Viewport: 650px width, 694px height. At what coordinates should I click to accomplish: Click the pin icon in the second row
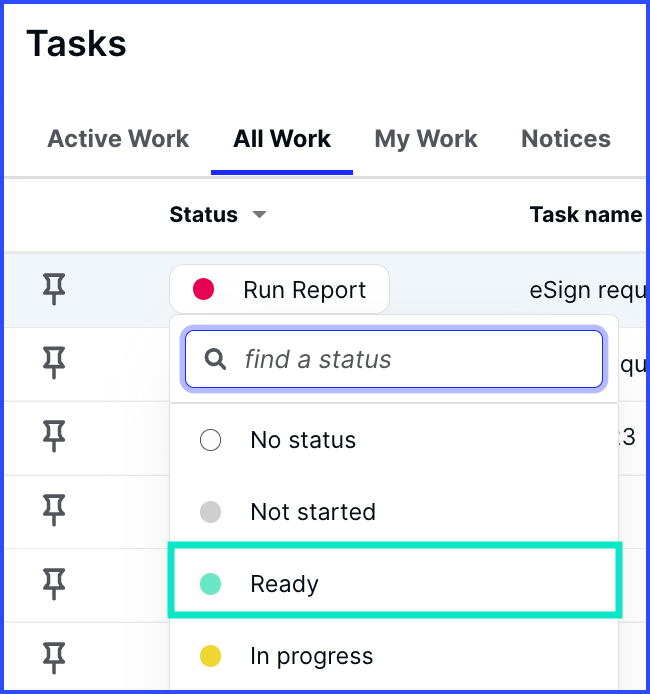pos(54,363)
